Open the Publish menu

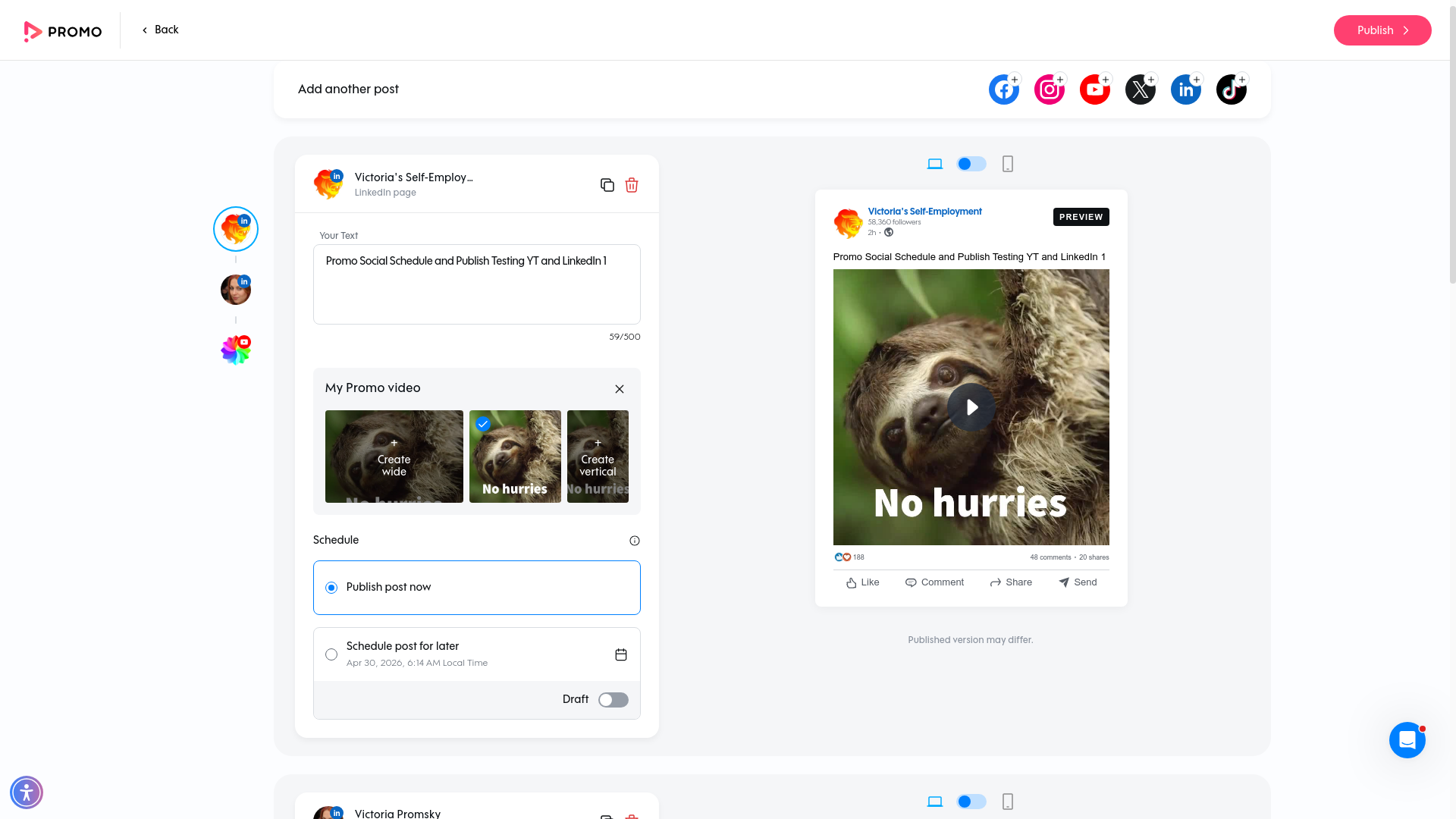[x=1382, y=30]
